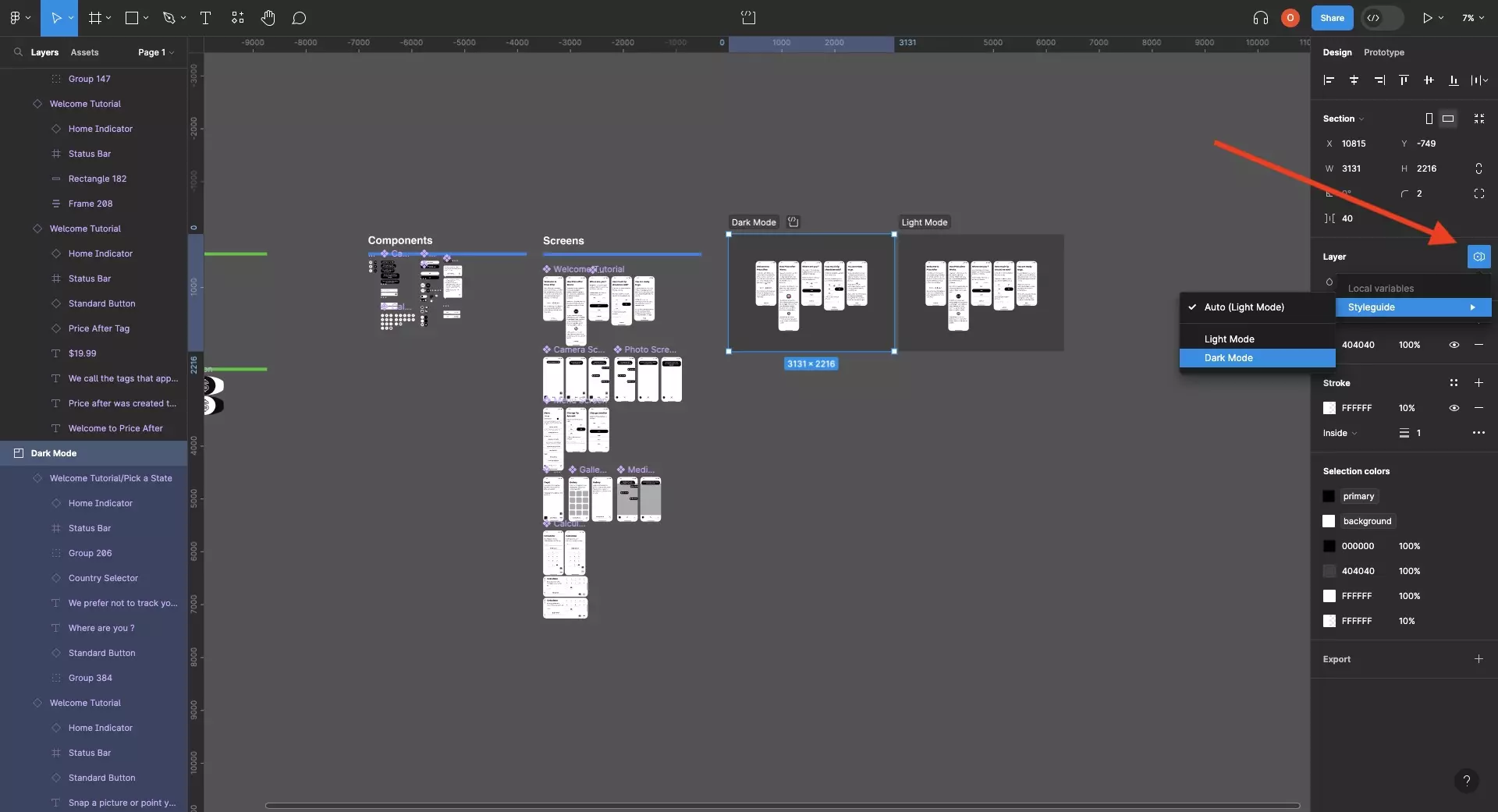The image size is (1498, 812).
Task: Click the FFFFFF stroke color swatch
Action: [x=1329, y=408]
